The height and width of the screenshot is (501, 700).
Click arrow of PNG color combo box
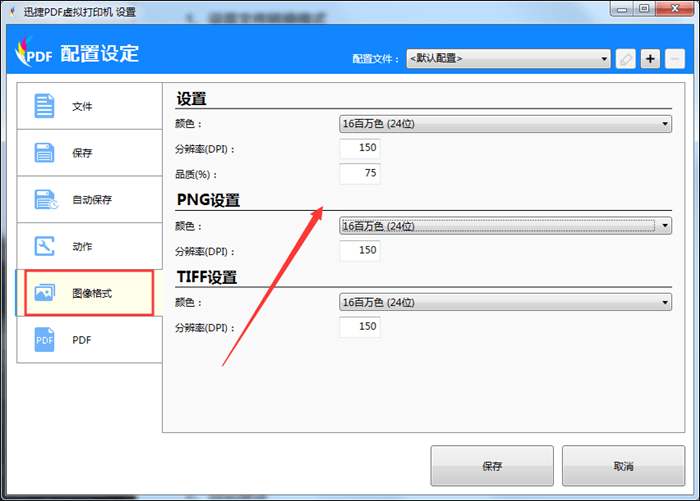665,226
